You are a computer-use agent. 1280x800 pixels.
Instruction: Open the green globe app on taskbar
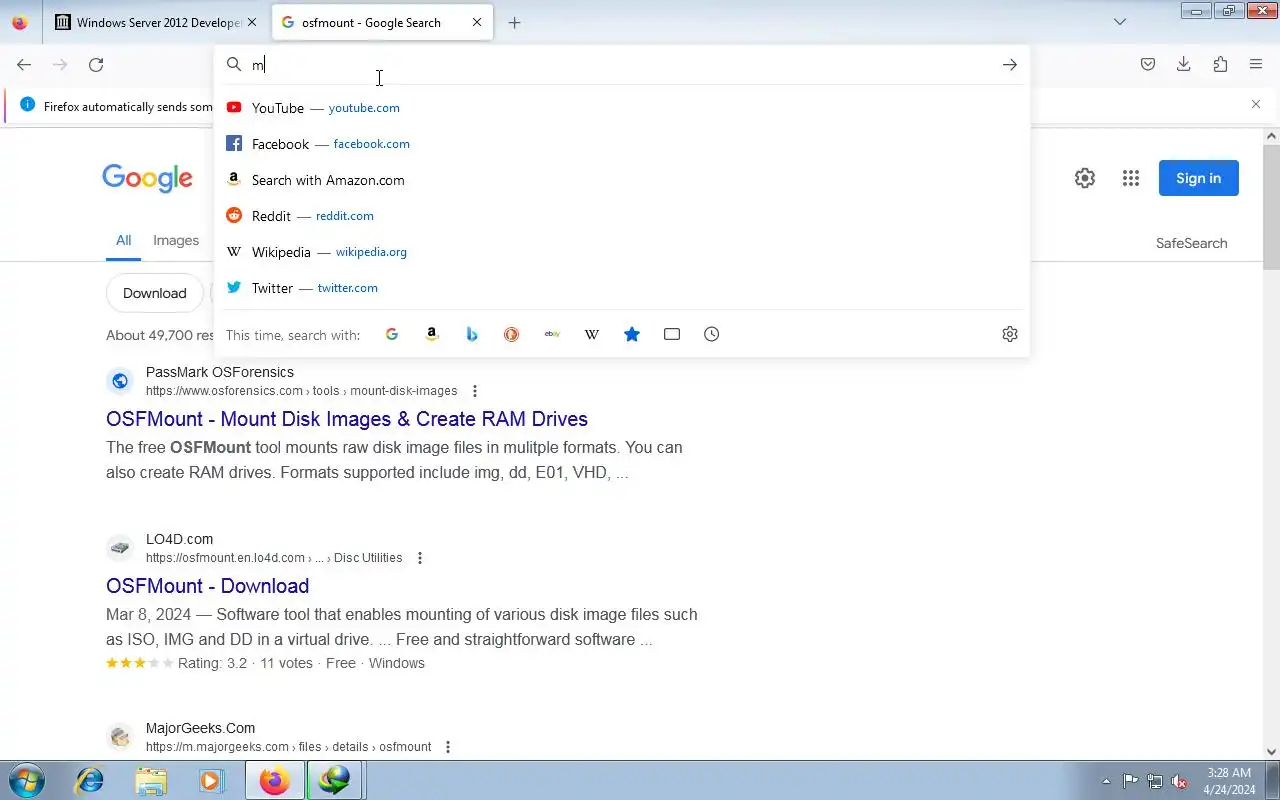334,780
